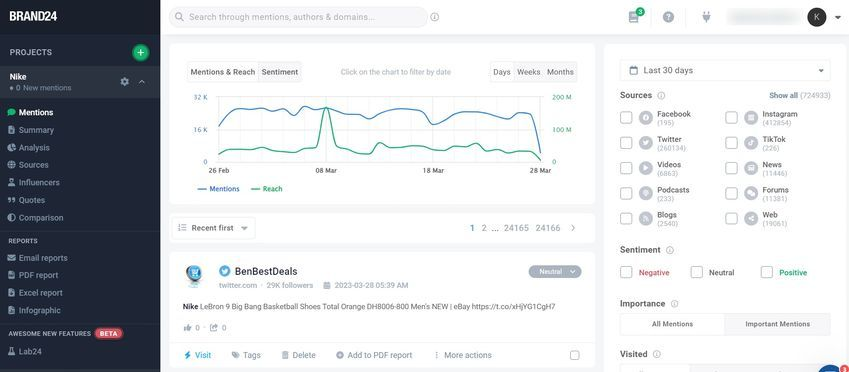Set chart granularity to Days

502,72
